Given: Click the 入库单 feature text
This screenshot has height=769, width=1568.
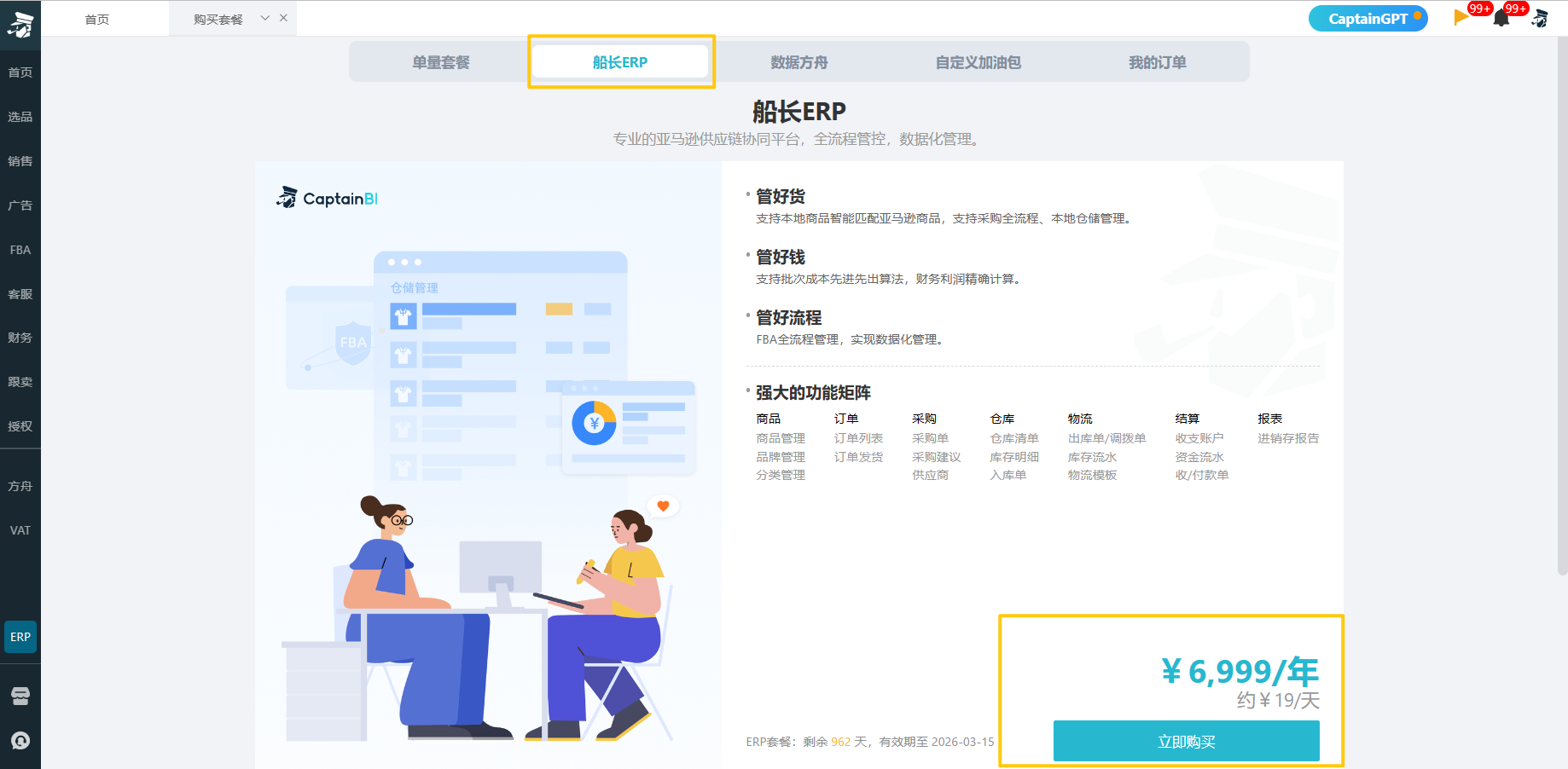Looking at the screenshot, I should tap(1008, 475).
